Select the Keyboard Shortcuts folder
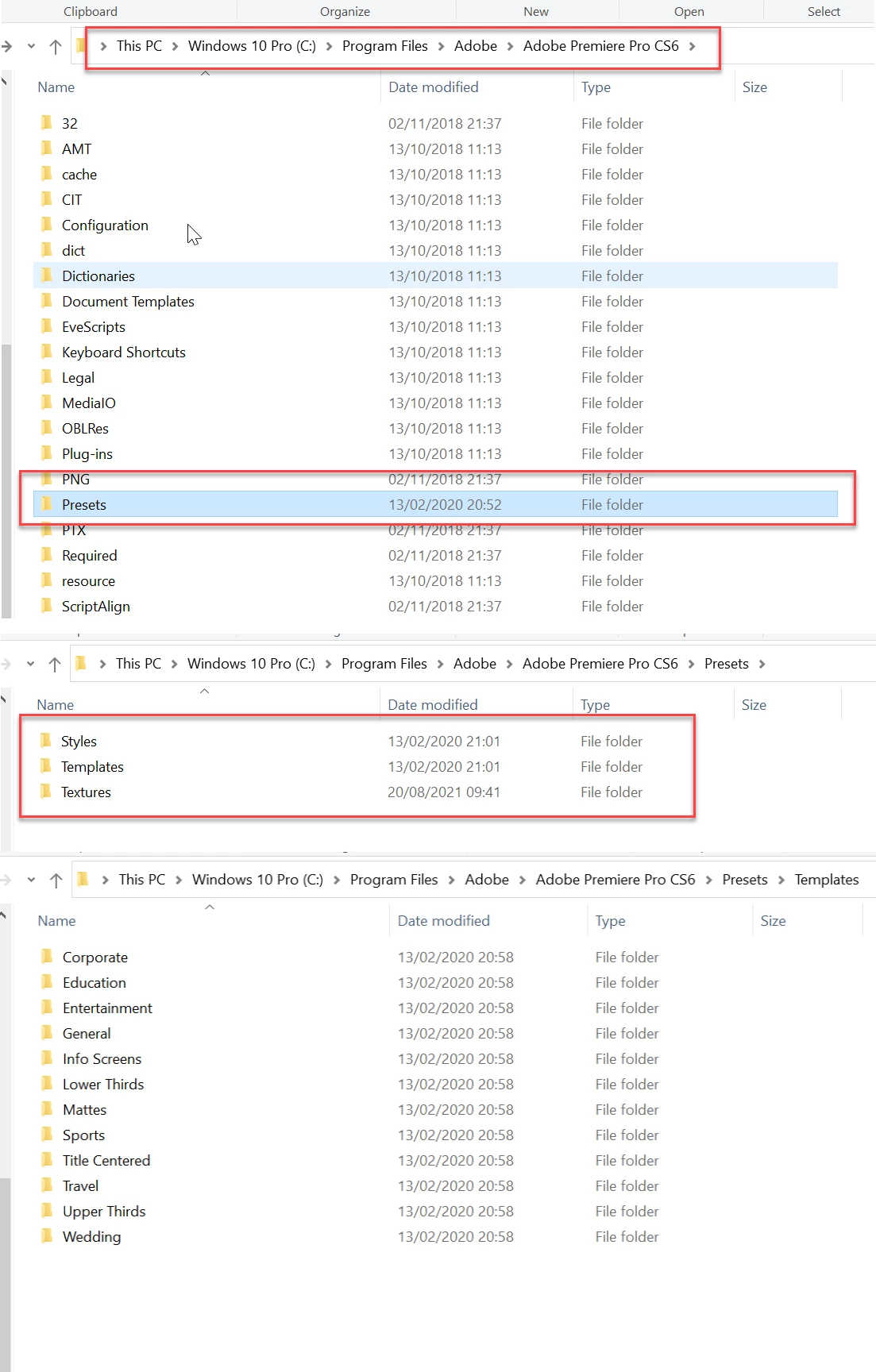Screen dimensions: 876x1372 124,353
